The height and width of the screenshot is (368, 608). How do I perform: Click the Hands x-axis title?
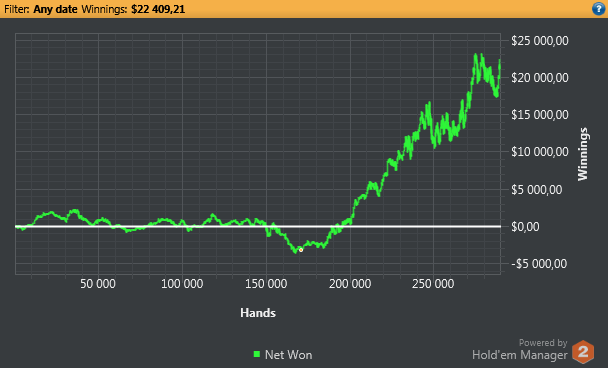[x=258, y=313]
